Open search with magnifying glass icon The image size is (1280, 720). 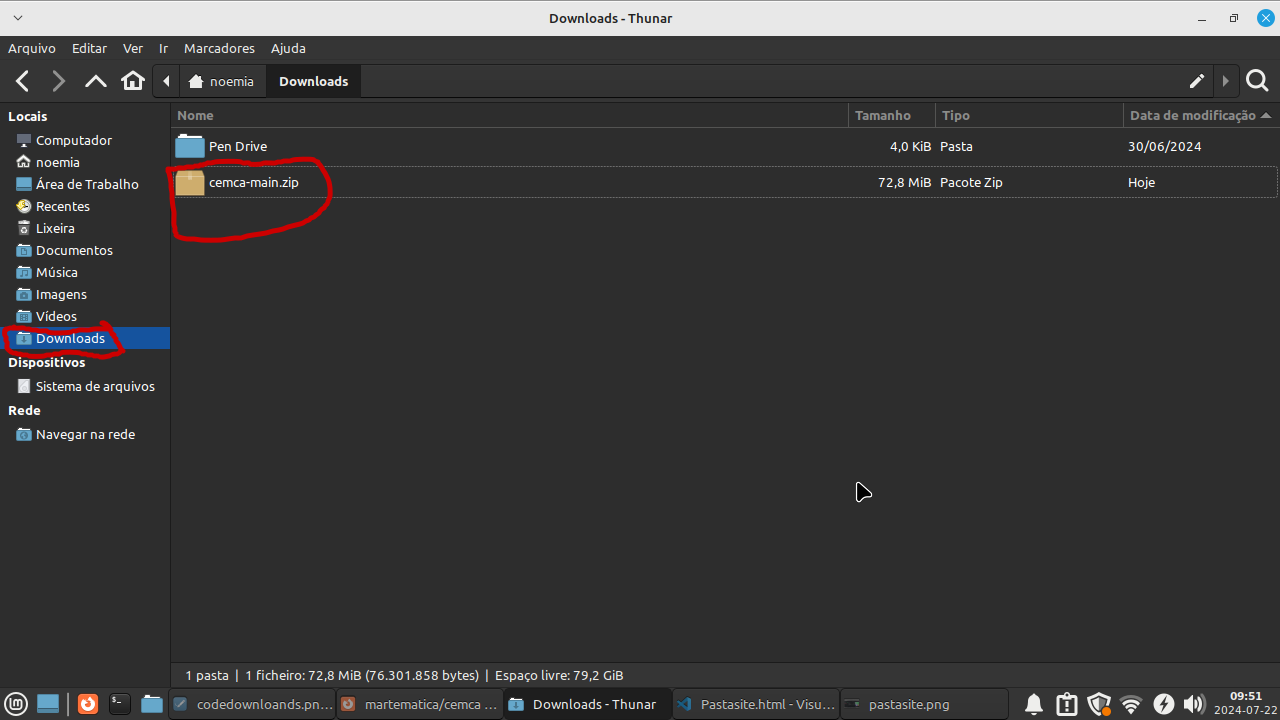1256,81
